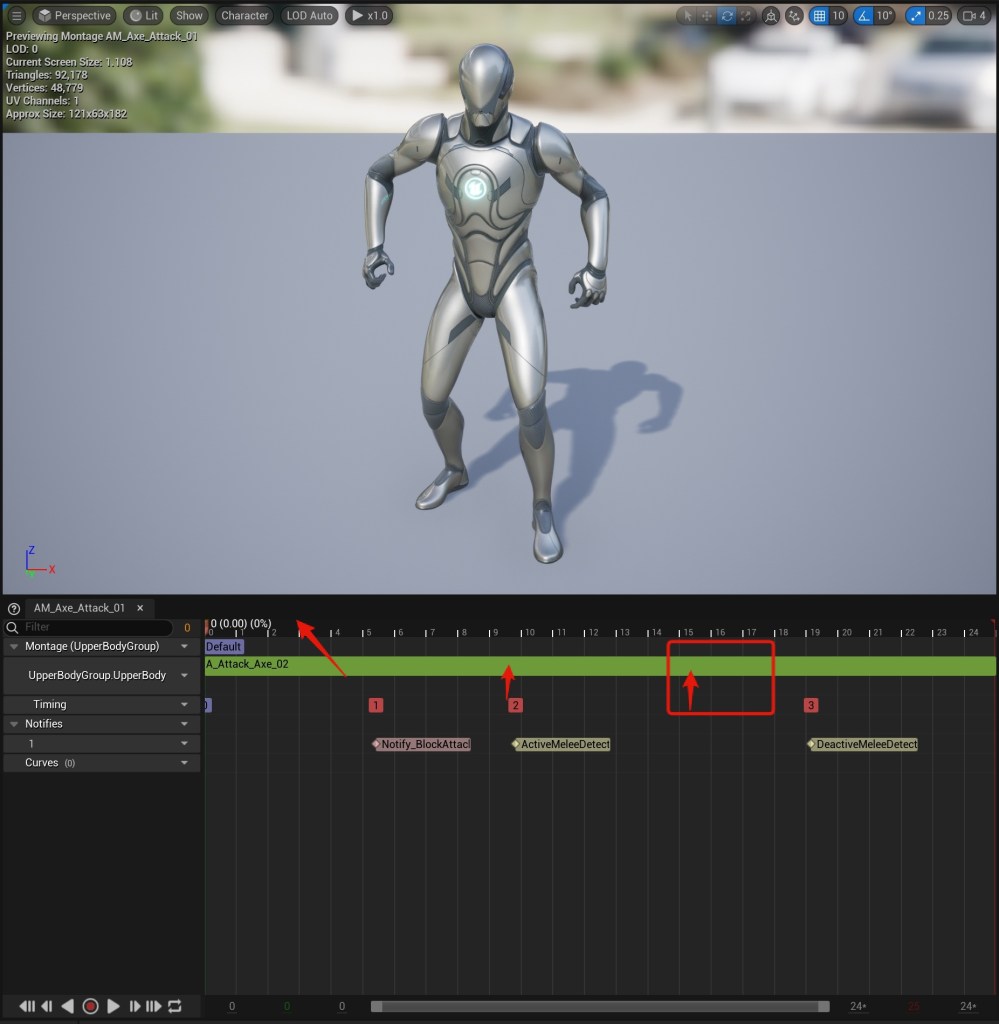This screenshot has width=999, height=1024.
Task: Open the Timing track dropdown arrow
Action: coord(184,705)
